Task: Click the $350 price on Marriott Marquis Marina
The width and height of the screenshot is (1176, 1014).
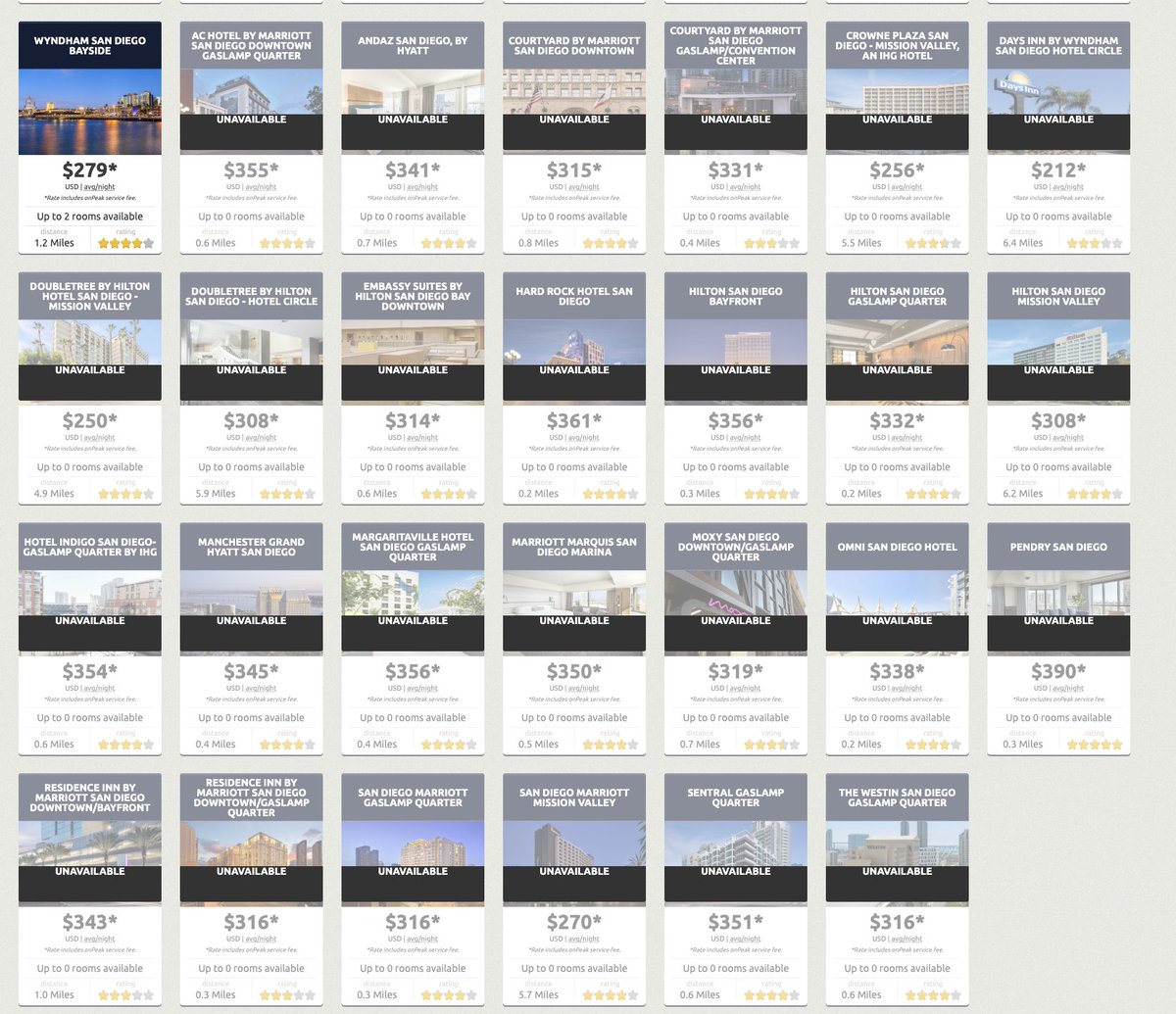Action: coord(574,672)
